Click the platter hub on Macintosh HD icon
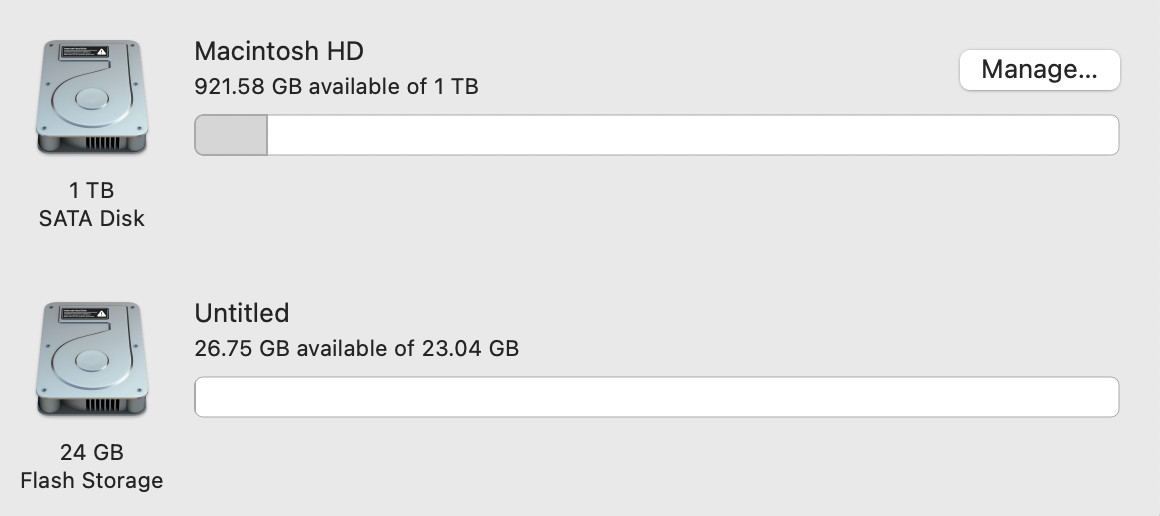1160x516 pixels. point(92,98)
